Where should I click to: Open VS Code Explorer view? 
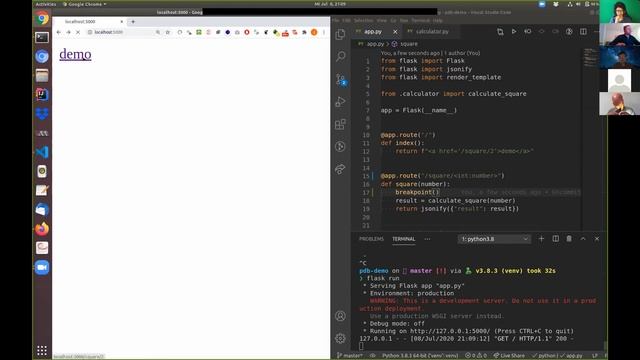340,35
